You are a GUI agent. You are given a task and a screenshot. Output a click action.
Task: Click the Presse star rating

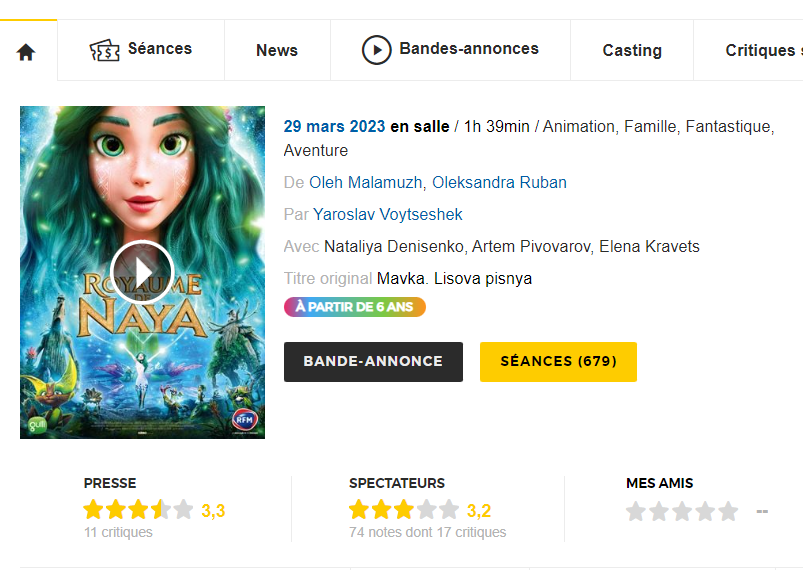tap(139, 510)
